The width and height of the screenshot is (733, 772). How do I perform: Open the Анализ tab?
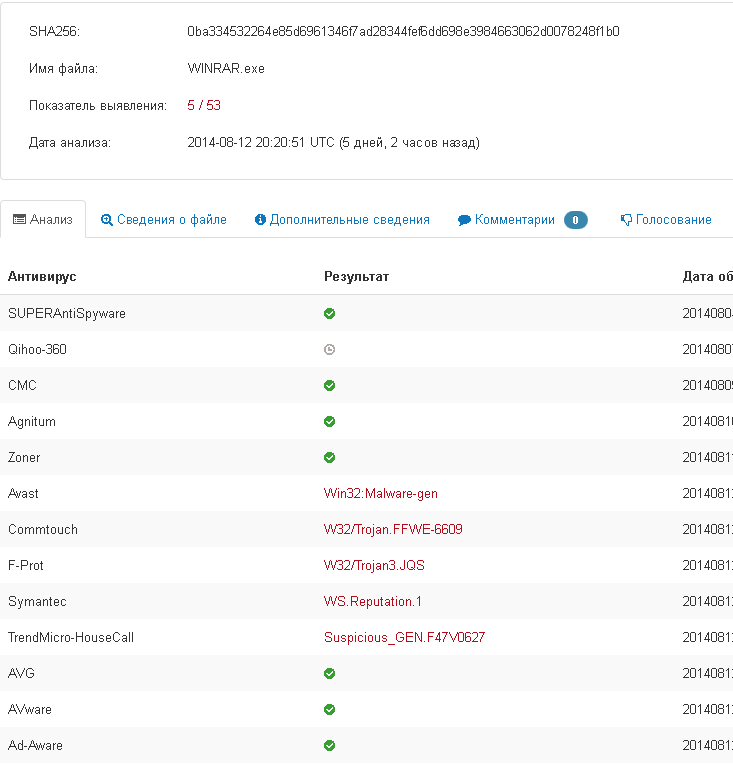coord(43,220)
